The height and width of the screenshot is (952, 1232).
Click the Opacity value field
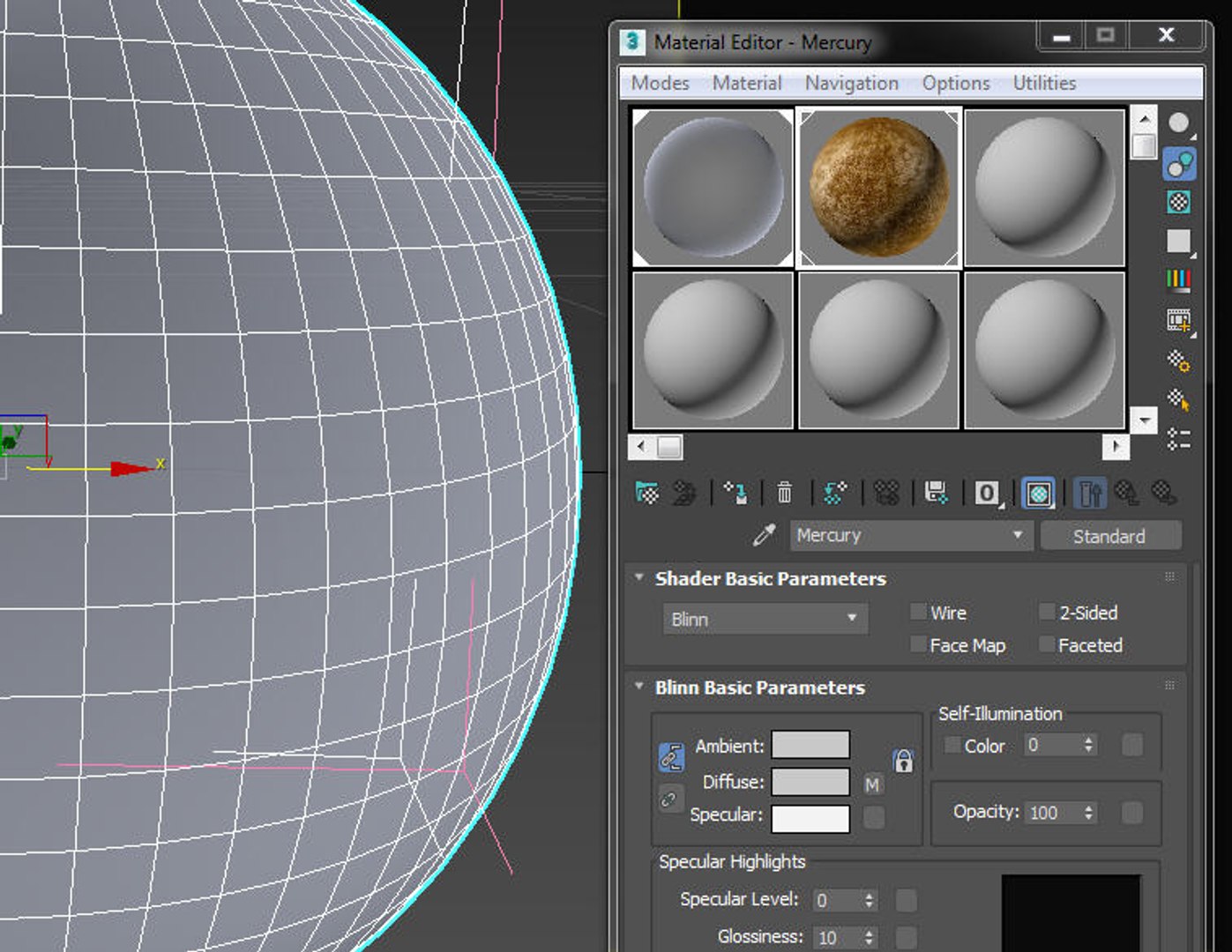point(1054,812)
